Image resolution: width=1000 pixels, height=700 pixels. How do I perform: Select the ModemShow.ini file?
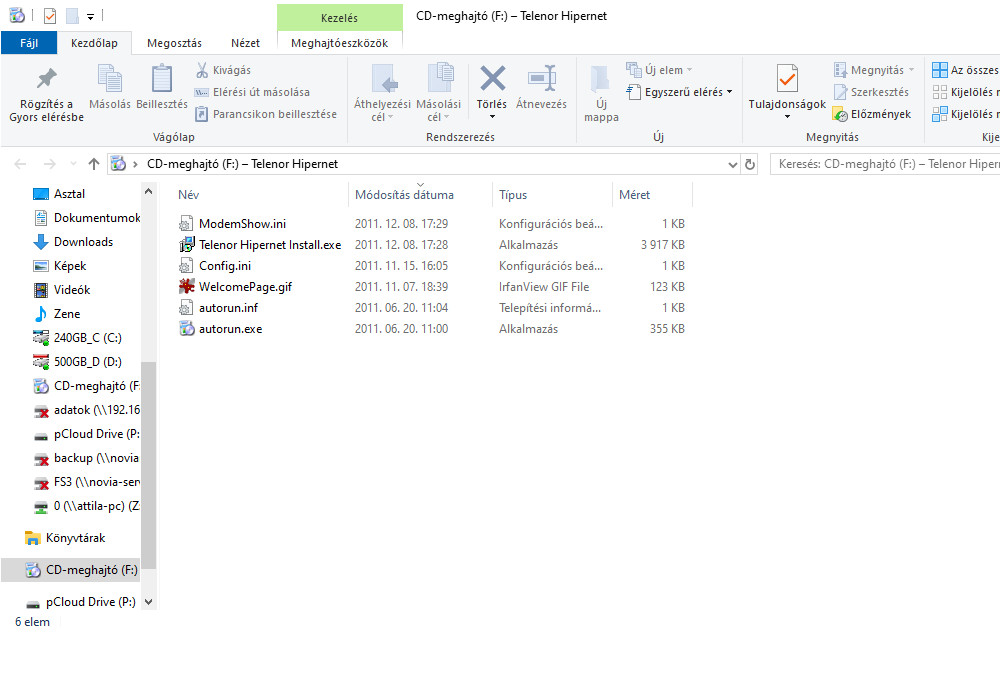tap(242, 224)
